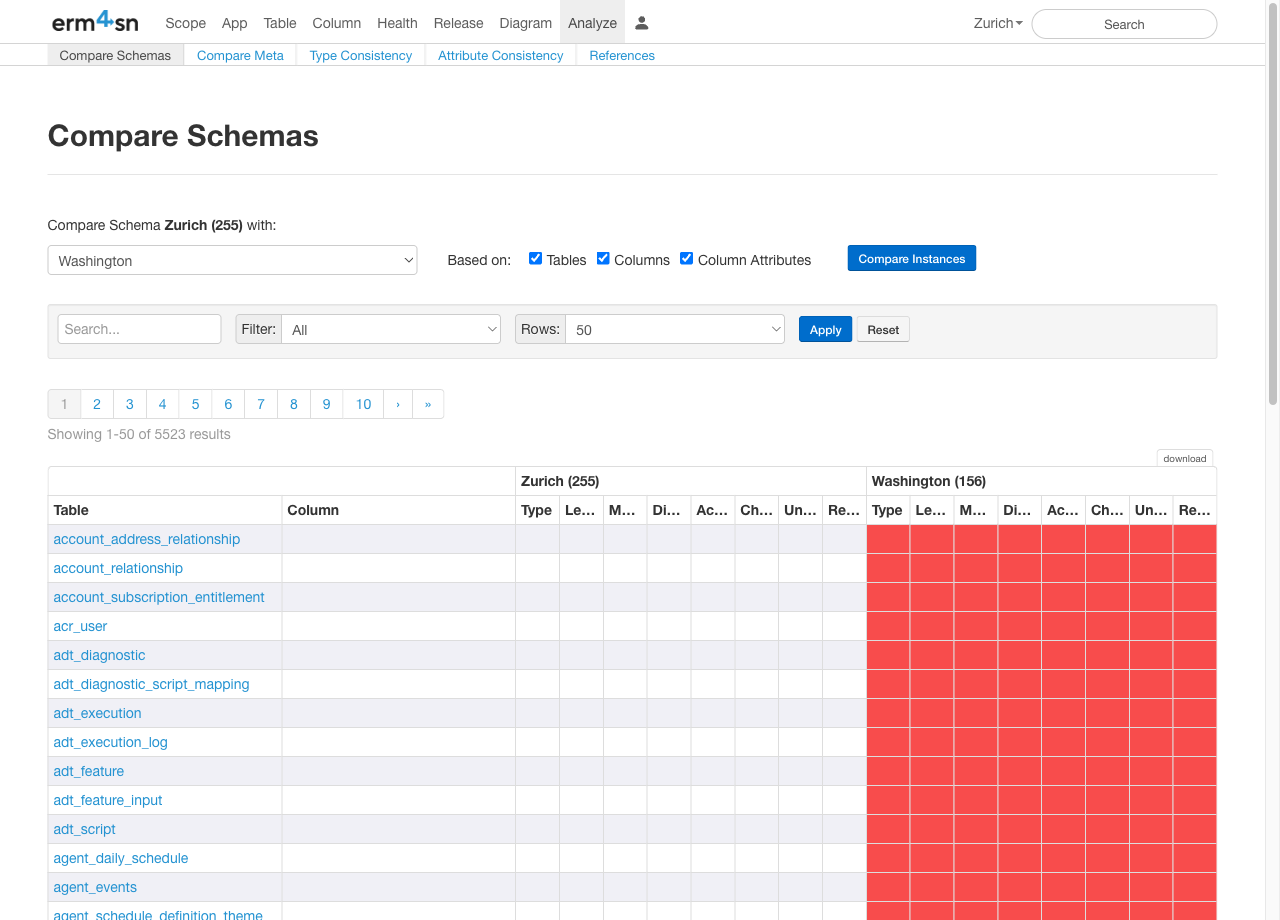Open the acr_user table link
Screen dimensions: 1280x920
(x=80, y=626)
